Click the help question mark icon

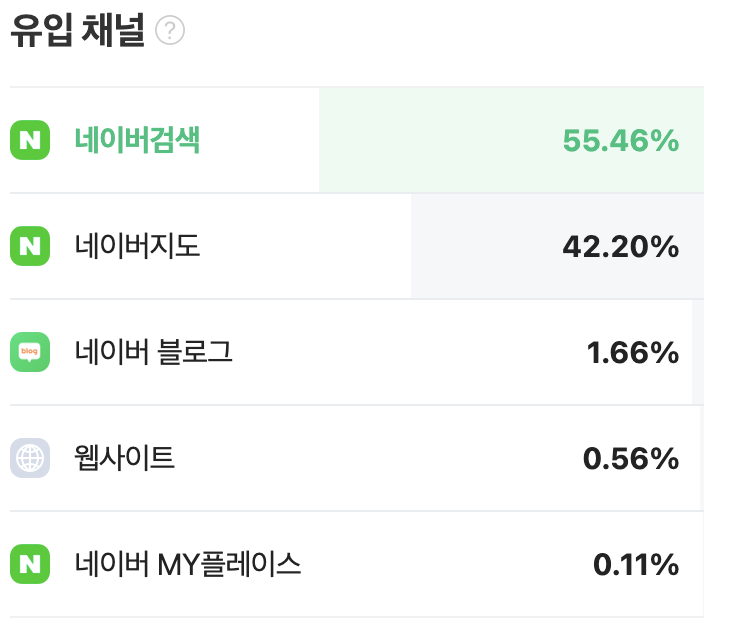pos(170,30)
